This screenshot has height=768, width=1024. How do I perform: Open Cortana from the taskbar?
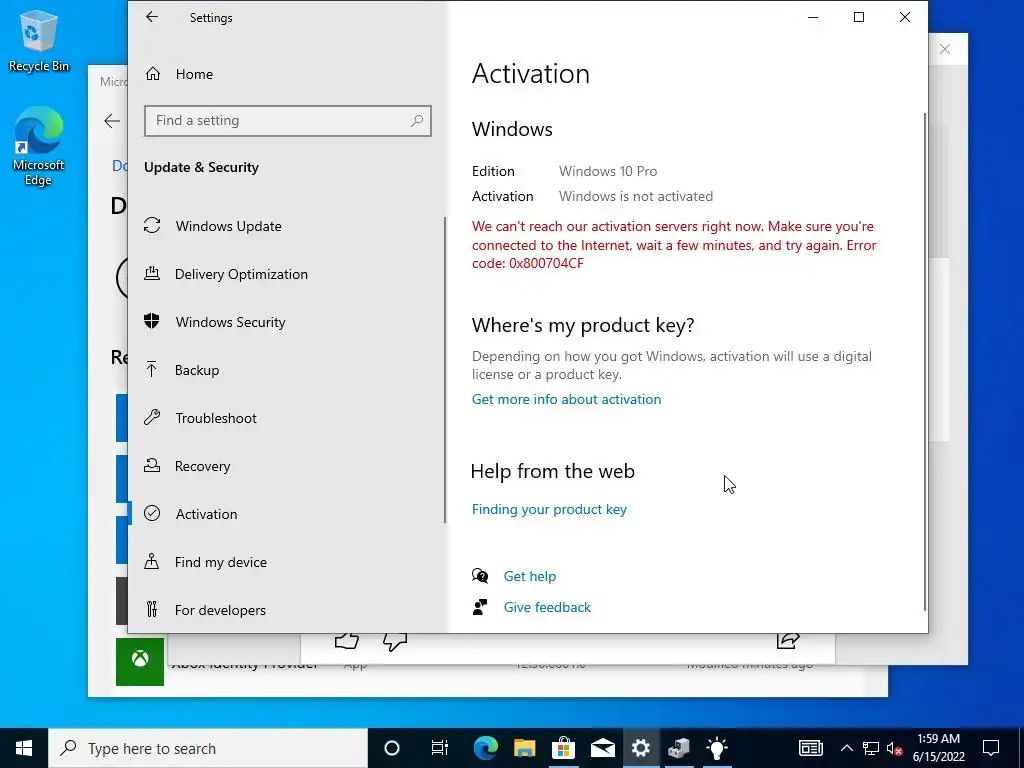pyautogui.click(x=392, y=748)
